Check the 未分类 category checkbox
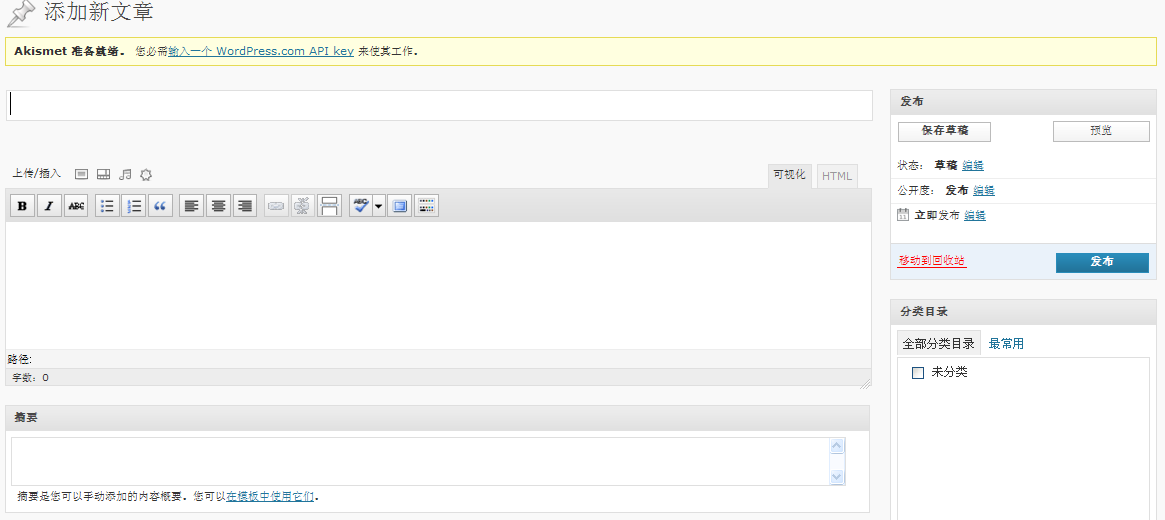Screen dimensions: 1165x520 [917, 373]
